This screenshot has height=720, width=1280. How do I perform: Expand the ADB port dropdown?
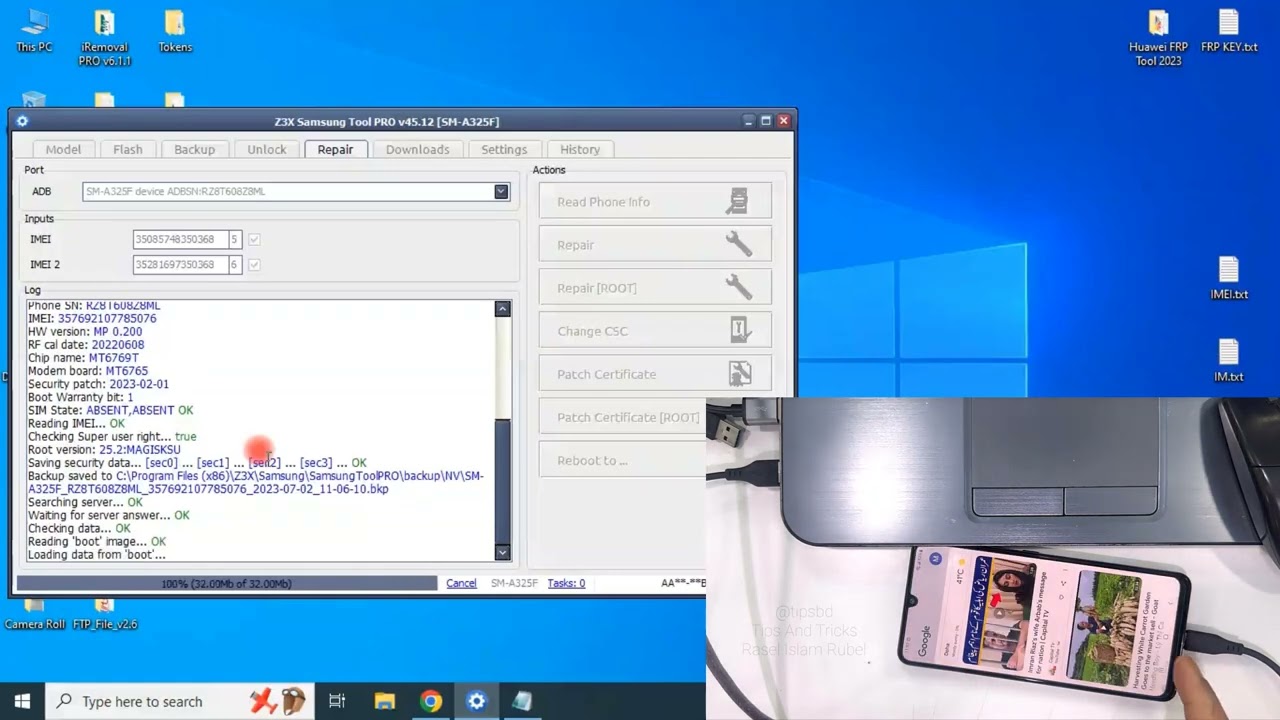(x=501, y=191)
